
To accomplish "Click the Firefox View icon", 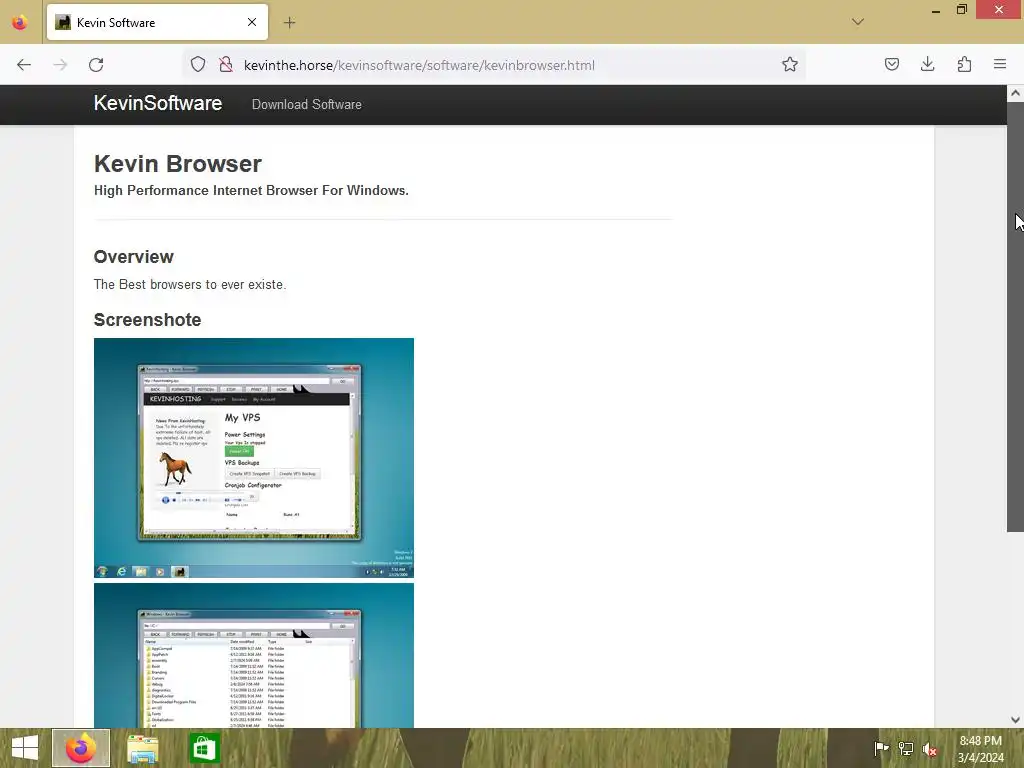I will point(20,22).
